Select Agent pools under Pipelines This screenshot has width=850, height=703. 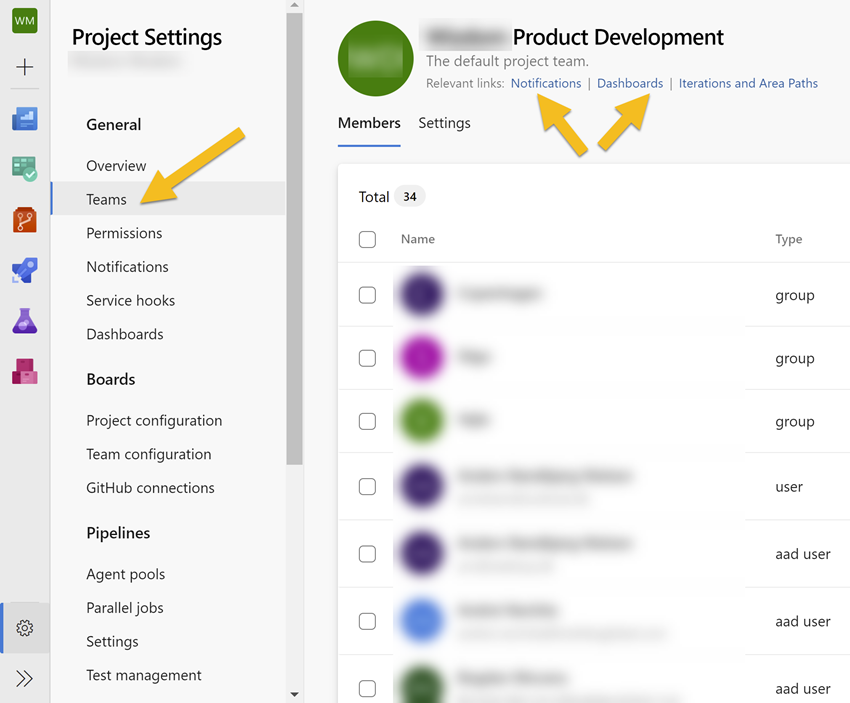tap(126, 574)
